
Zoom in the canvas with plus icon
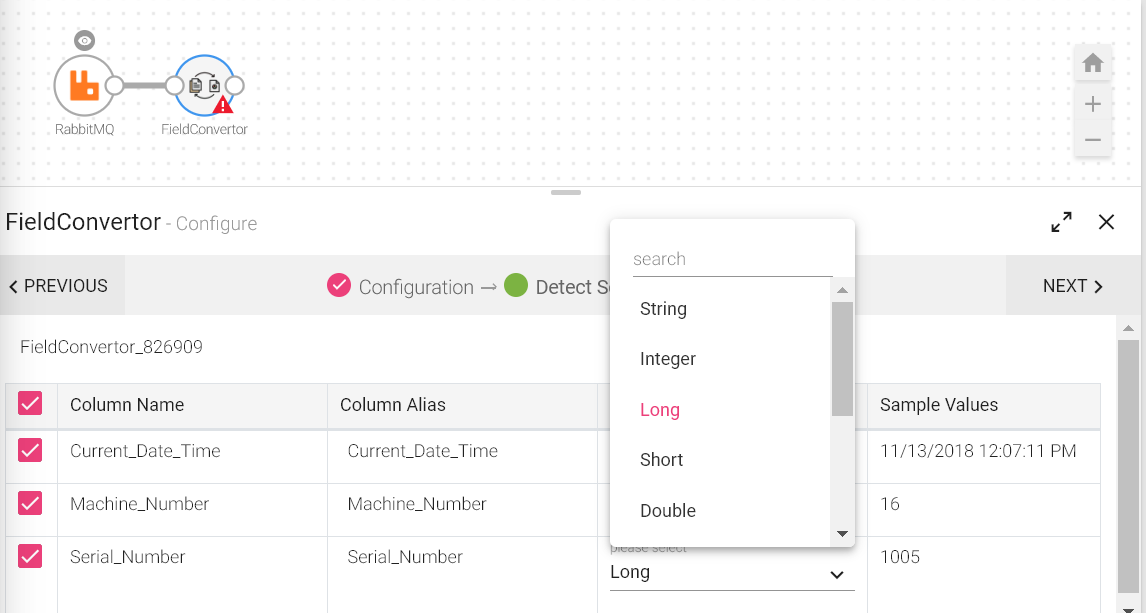1093,104
